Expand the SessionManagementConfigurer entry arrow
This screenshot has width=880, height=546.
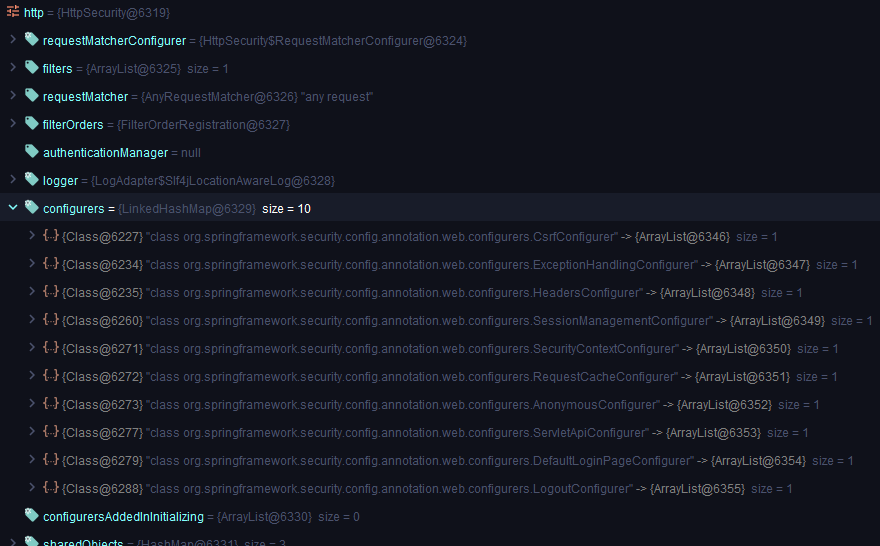click(x=32, y=320)
